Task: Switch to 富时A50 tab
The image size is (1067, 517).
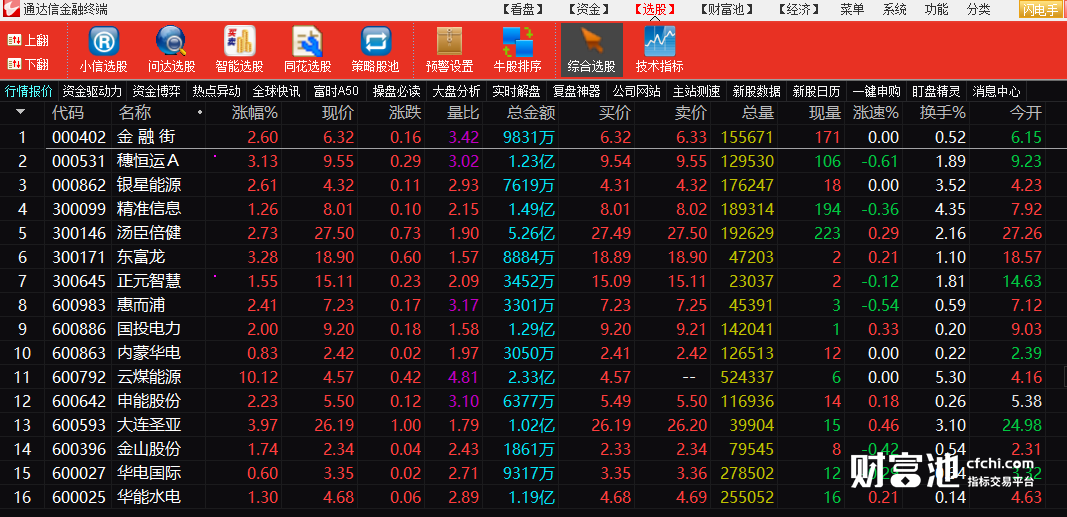Action: (336, 92)
